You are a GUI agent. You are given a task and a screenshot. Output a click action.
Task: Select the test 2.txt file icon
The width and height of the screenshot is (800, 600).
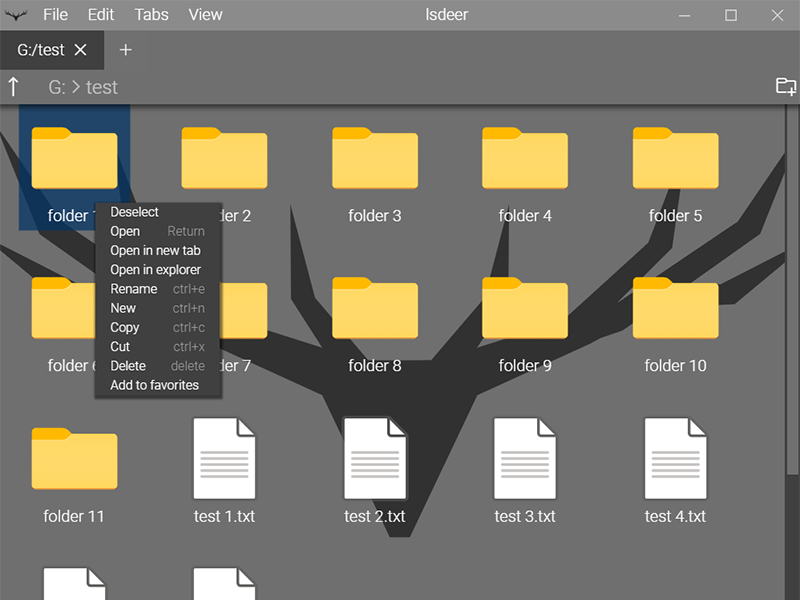(x=375, y=458)
